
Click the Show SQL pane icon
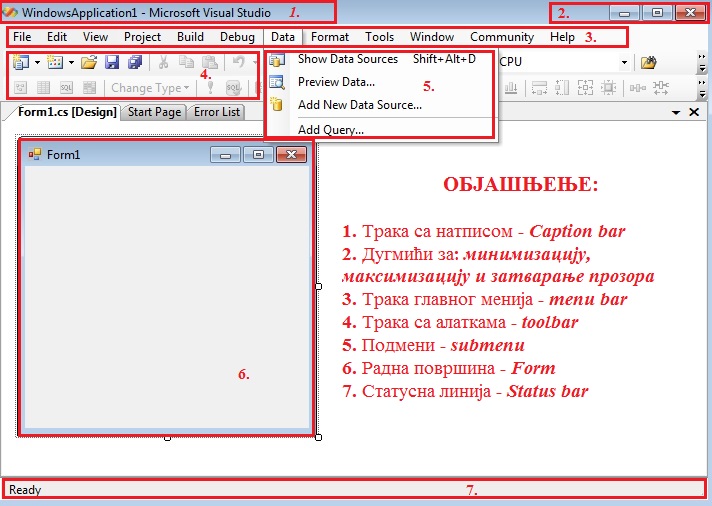pos(66,88)
